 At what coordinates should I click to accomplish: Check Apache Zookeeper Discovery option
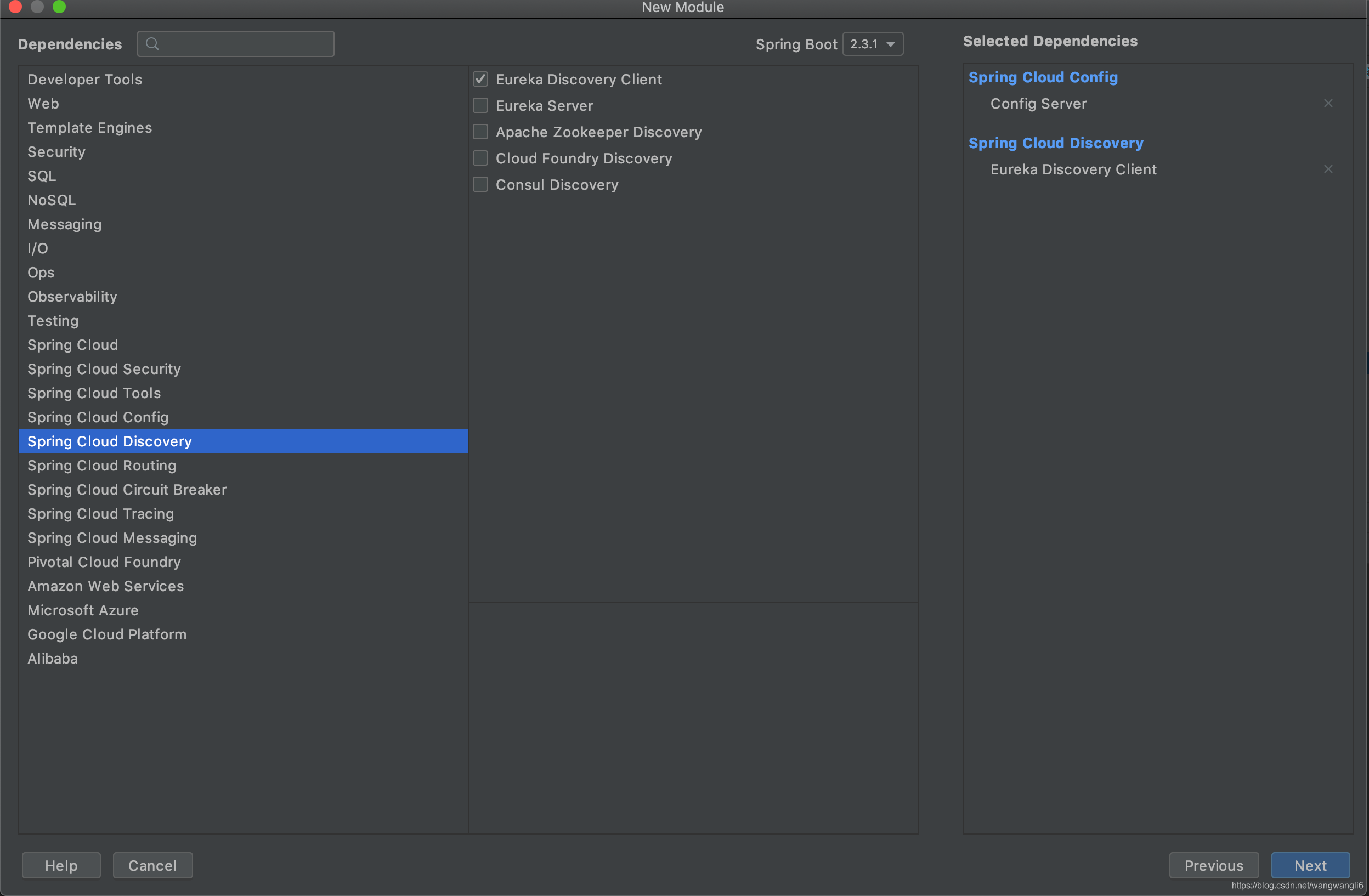[480, 132]
